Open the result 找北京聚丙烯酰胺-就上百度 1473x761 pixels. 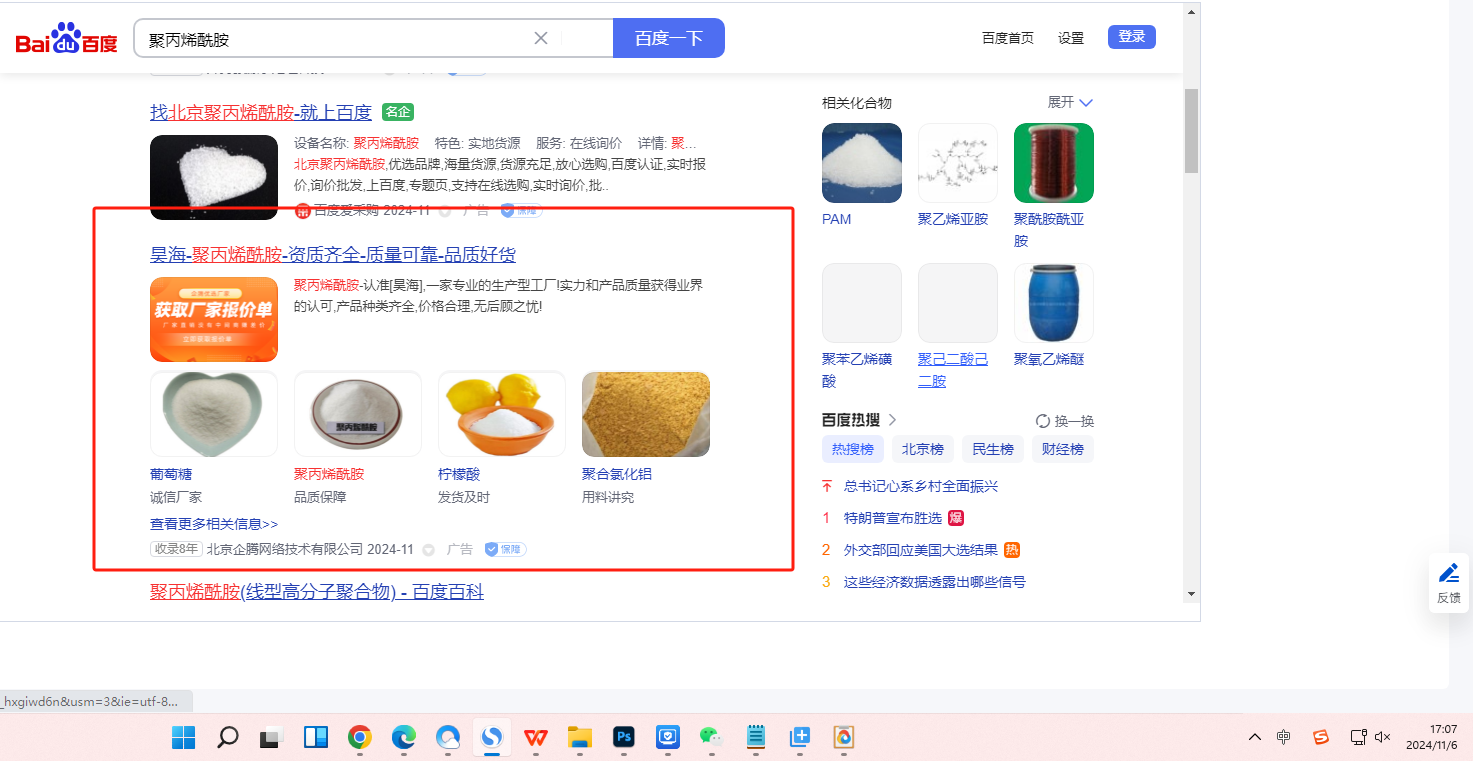[261, 112]
